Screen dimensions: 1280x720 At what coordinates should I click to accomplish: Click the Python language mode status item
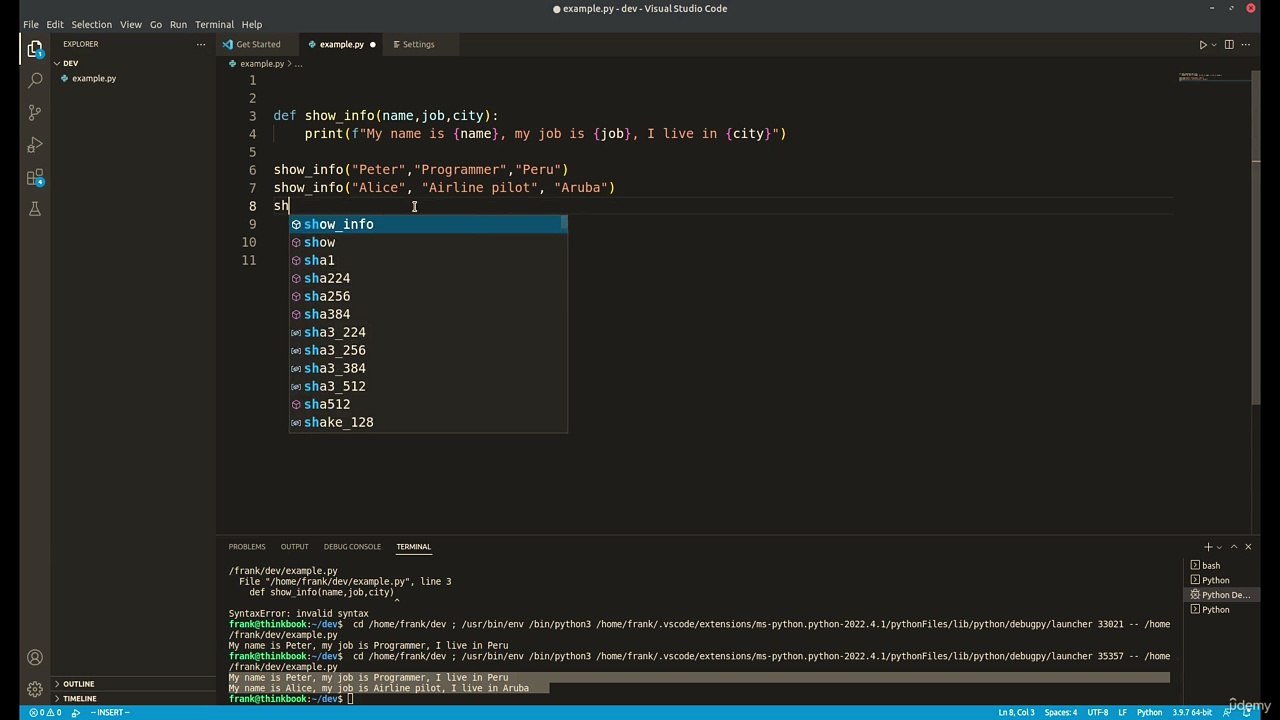coord(1149,713)
